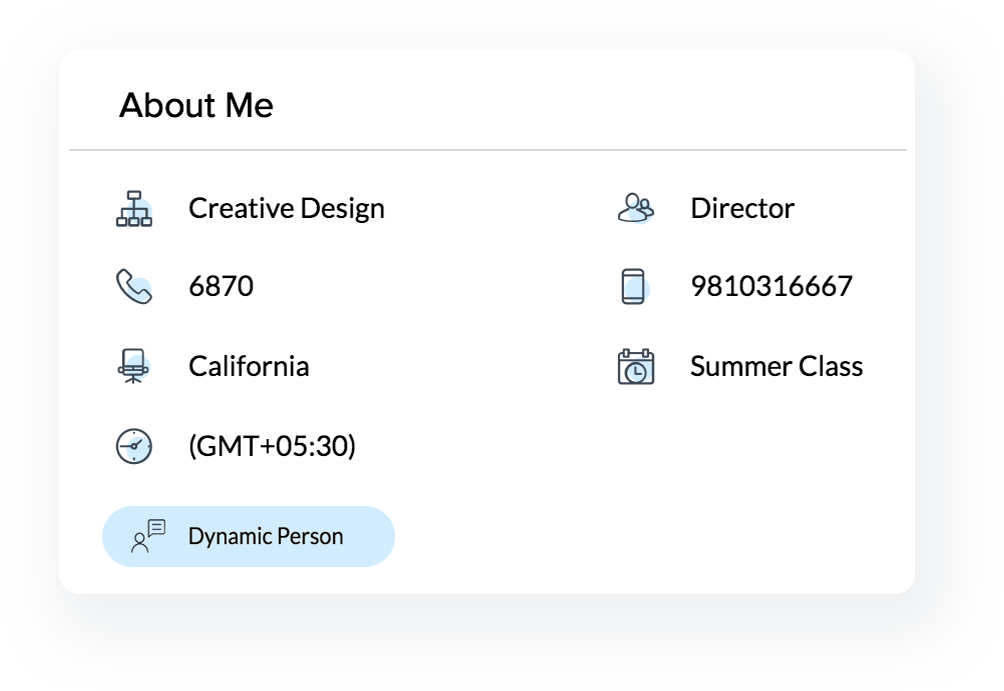Screen dimensions: 1004x691
Task: Select the Creative Design department text
Action: point(286,209)
